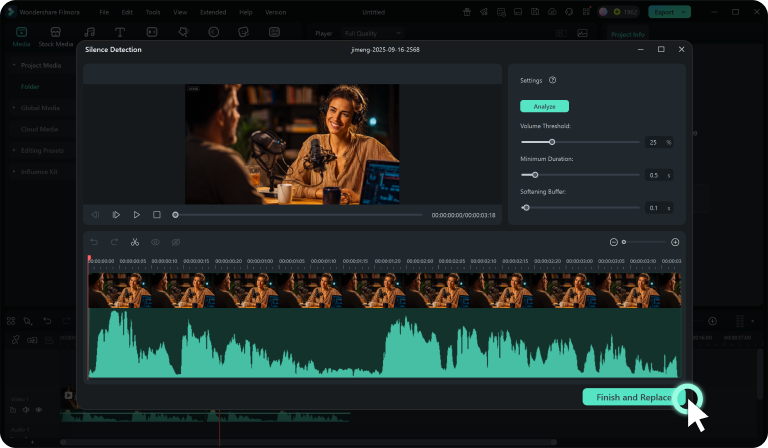Open the Edit menu in Filmora
Screen dimensions: 768x448
pyautogui.click(x=127, y=12)
